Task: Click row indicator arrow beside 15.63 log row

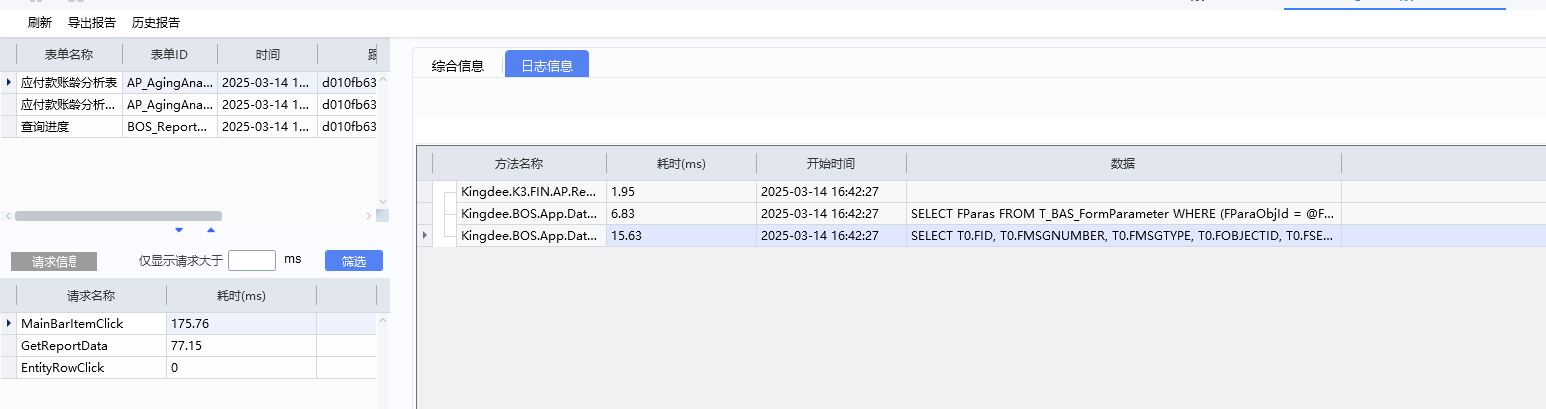Action: pyautogui.click(x=426, y=235)
